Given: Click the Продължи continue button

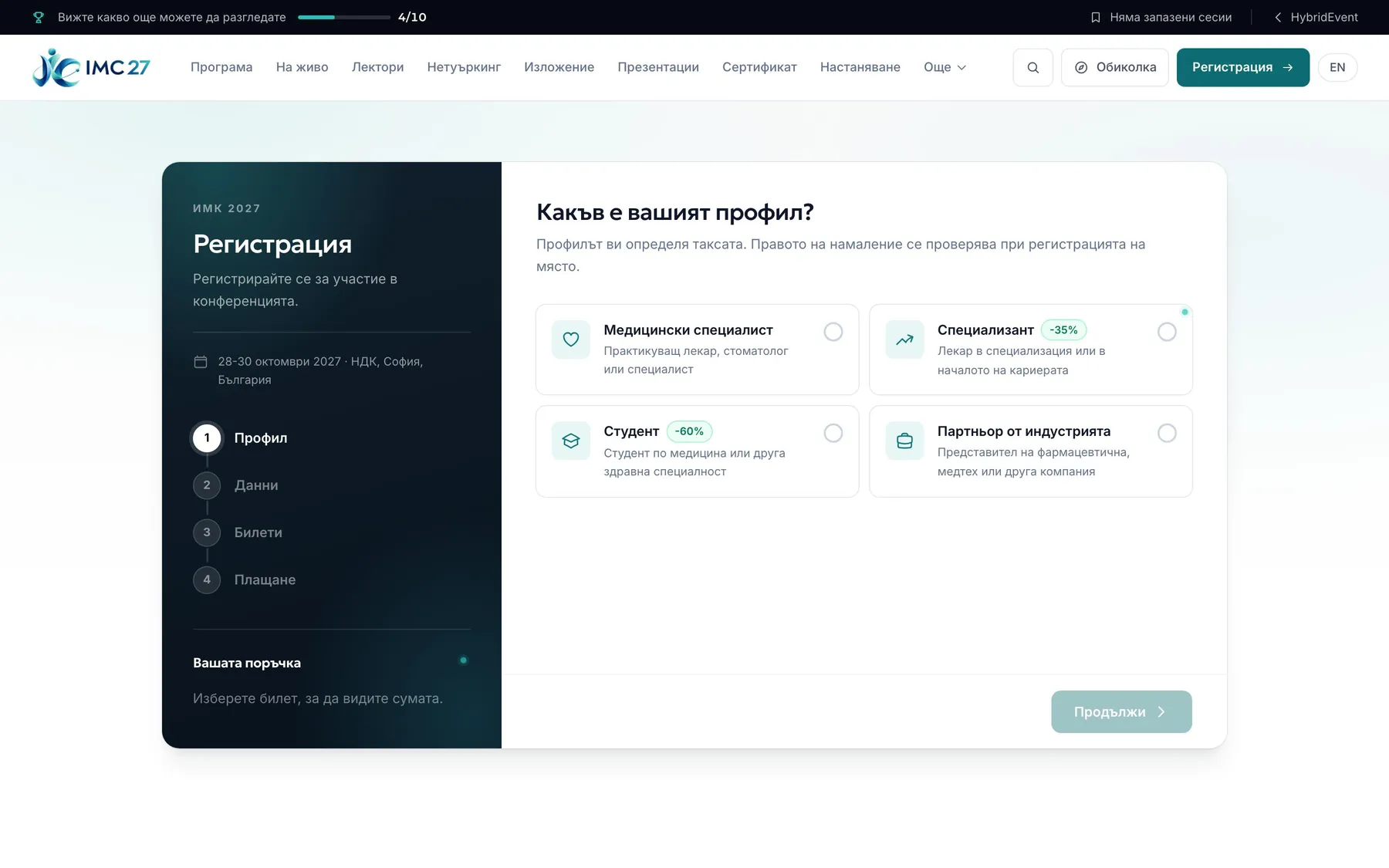Looking at the screenshot, I should coord(1121,711).
